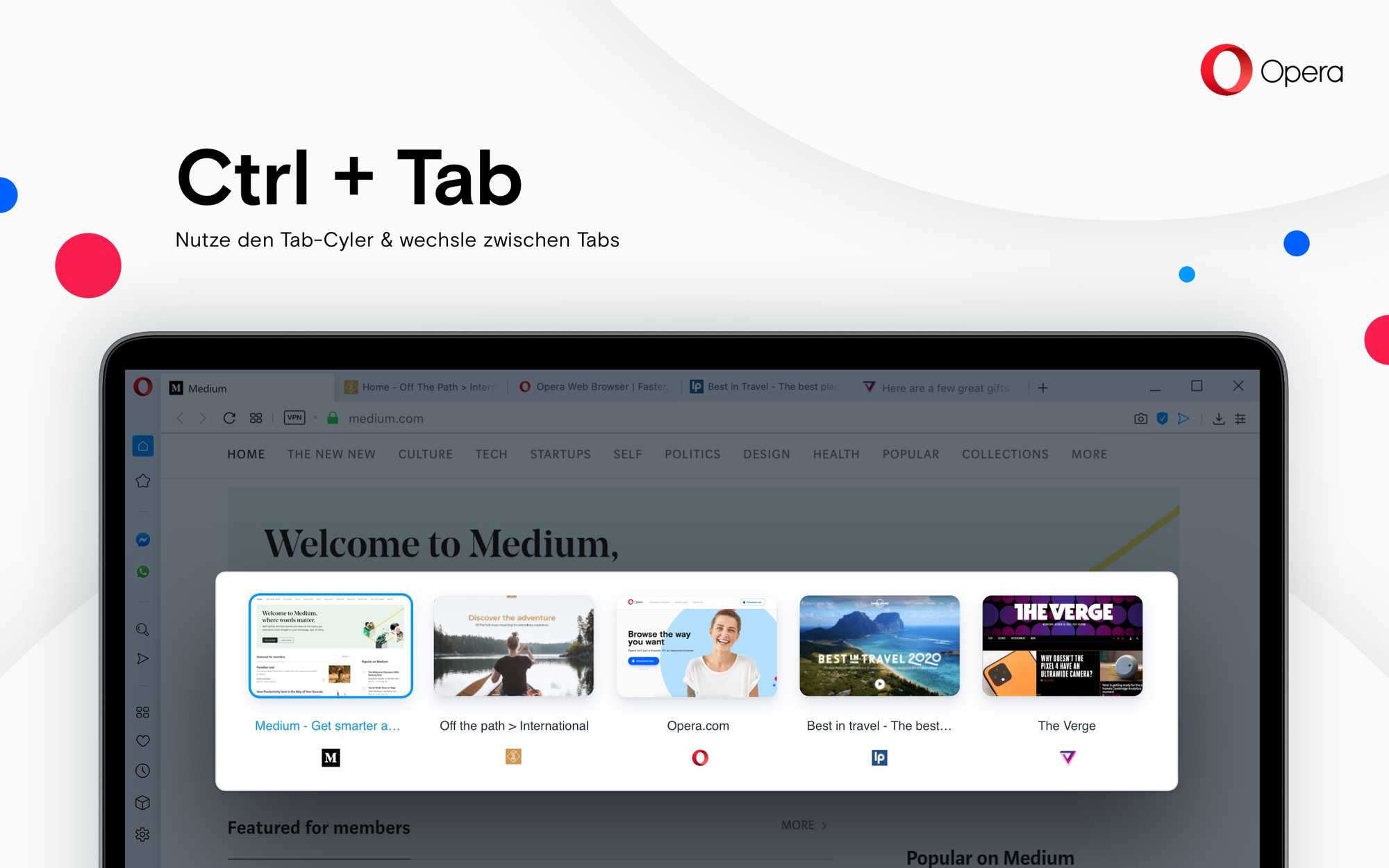
Task: Open the heart icon in sidebar
Action: tap(143, 741)
